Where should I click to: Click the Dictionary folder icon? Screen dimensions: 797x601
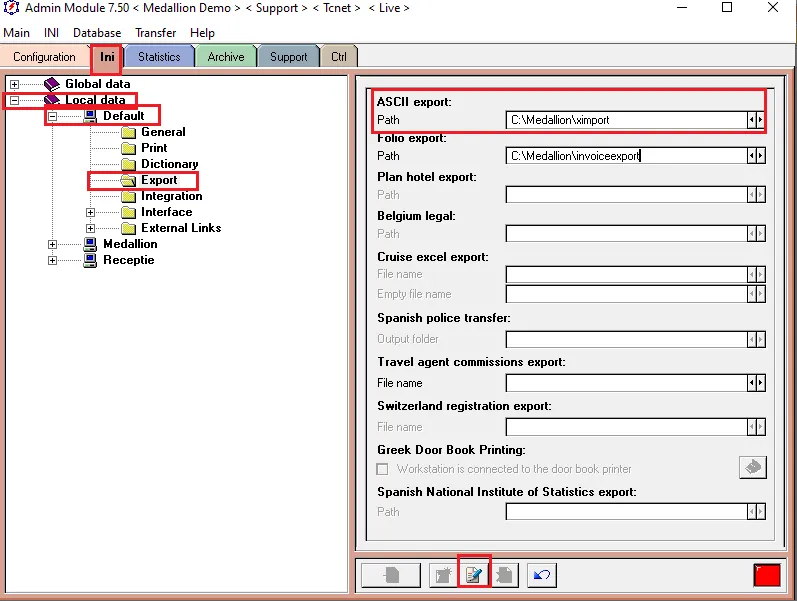129,164
